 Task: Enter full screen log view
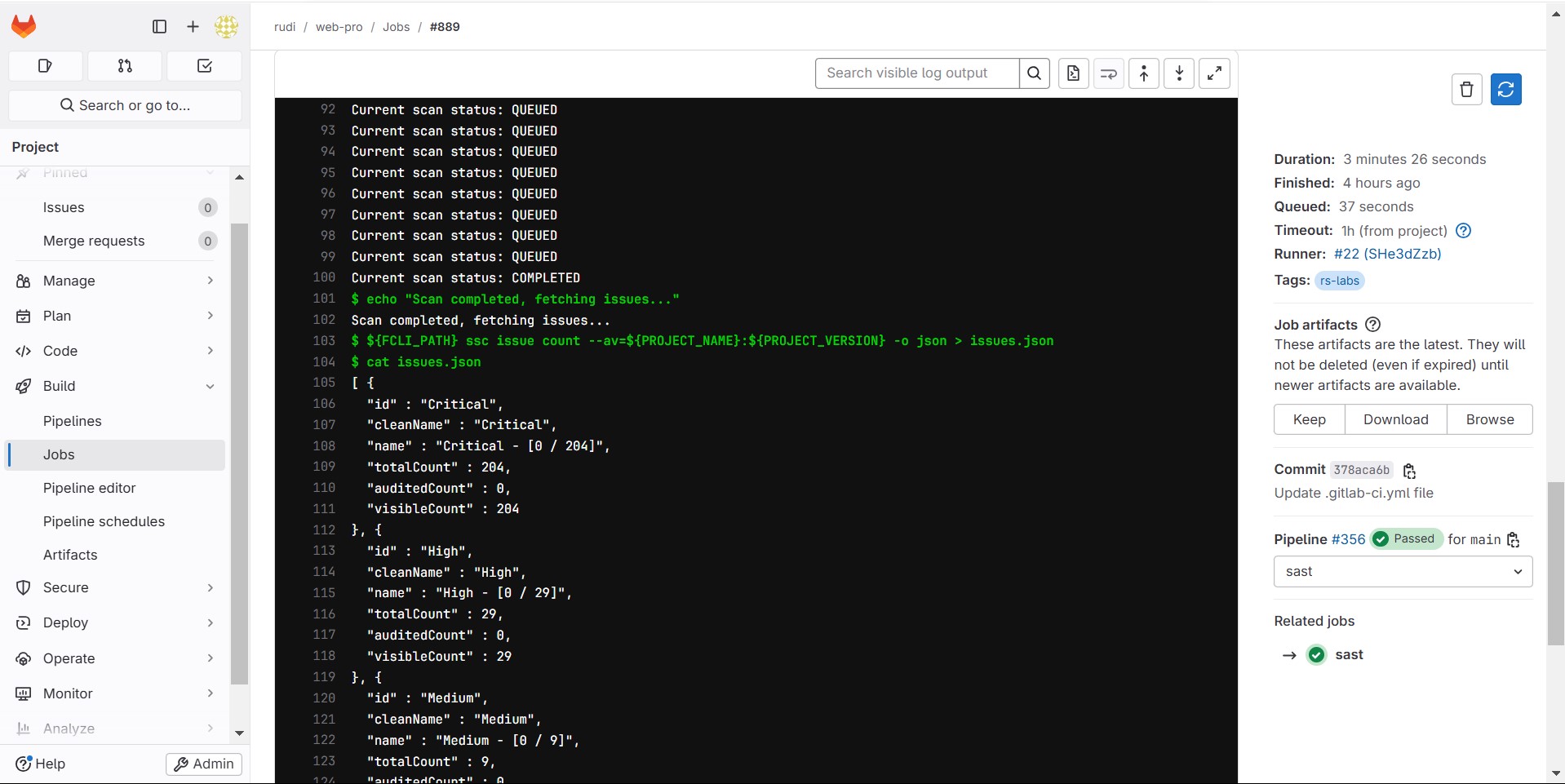point(1214,73)
